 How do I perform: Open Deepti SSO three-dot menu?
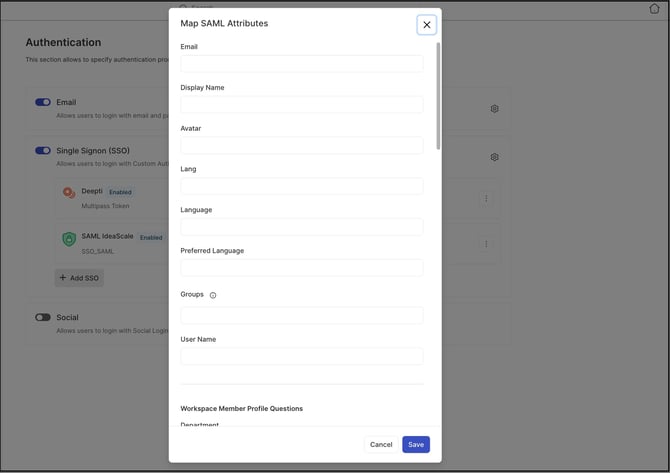[x=487, y=199]
